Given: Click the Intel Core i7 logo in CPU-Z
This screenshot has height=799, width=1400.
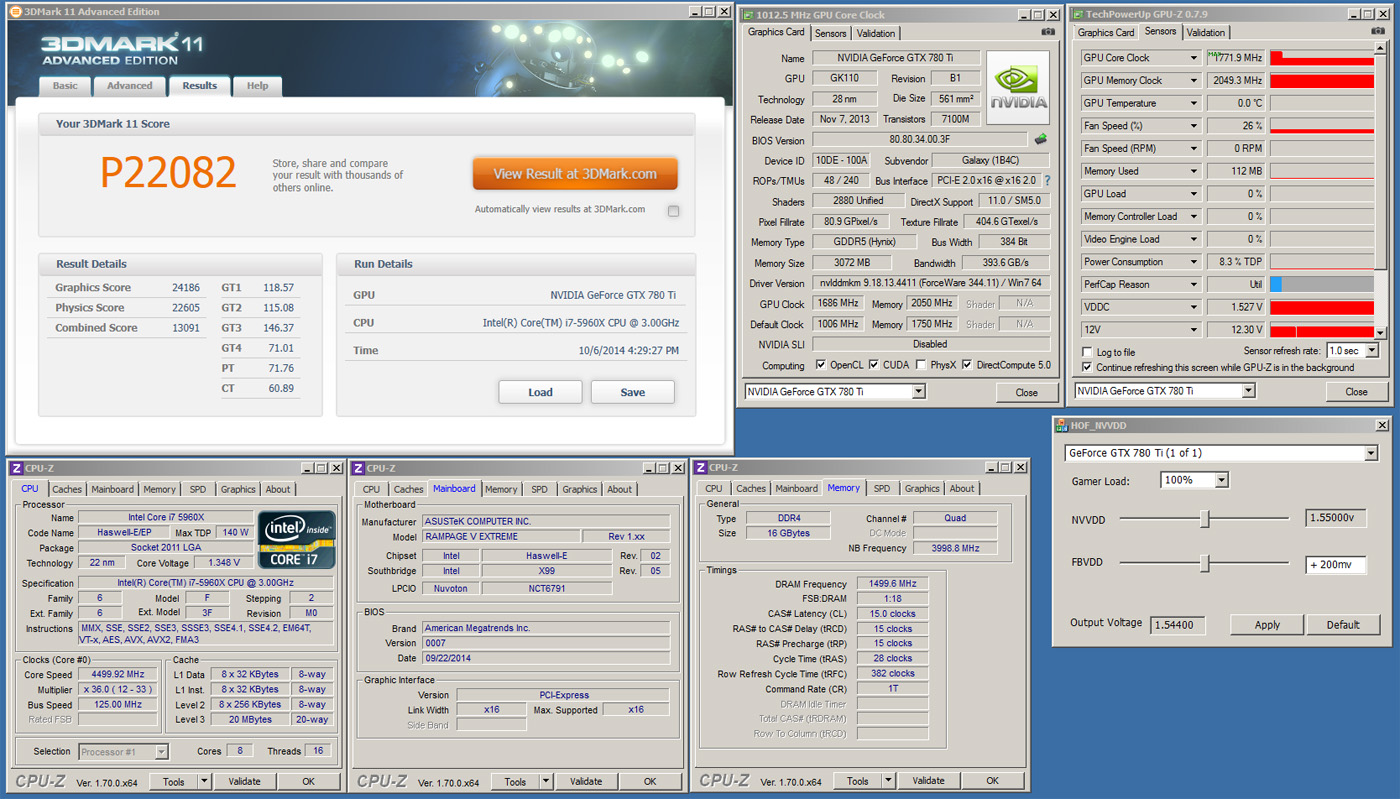Looking at the screenshot, I should [297, 540].
